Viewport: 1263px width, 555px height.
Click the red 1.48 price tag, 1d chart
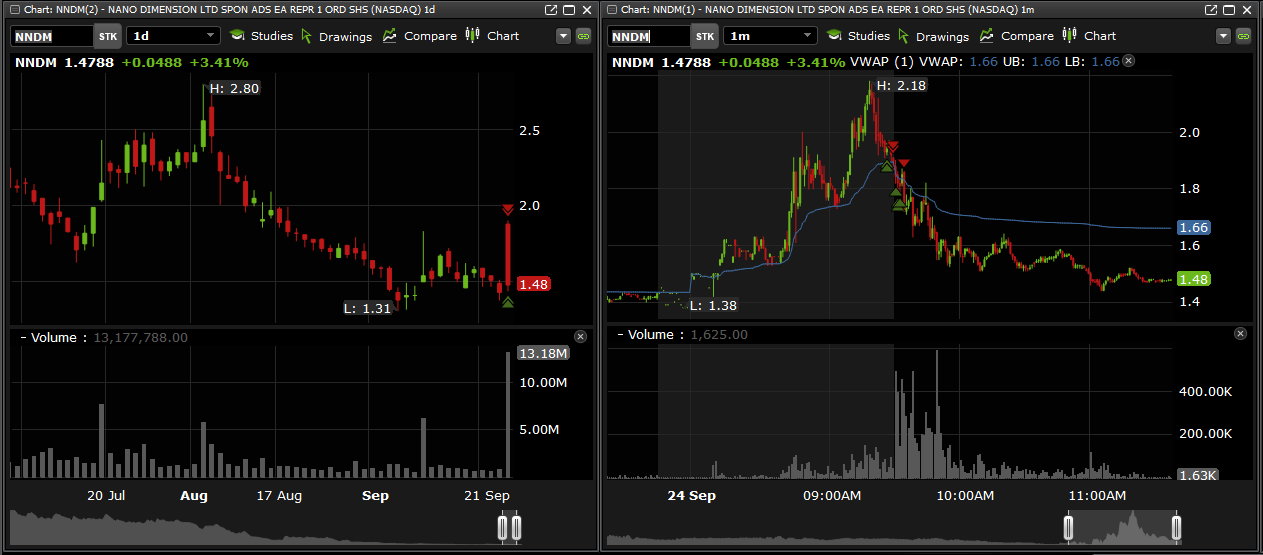[534, 284]
